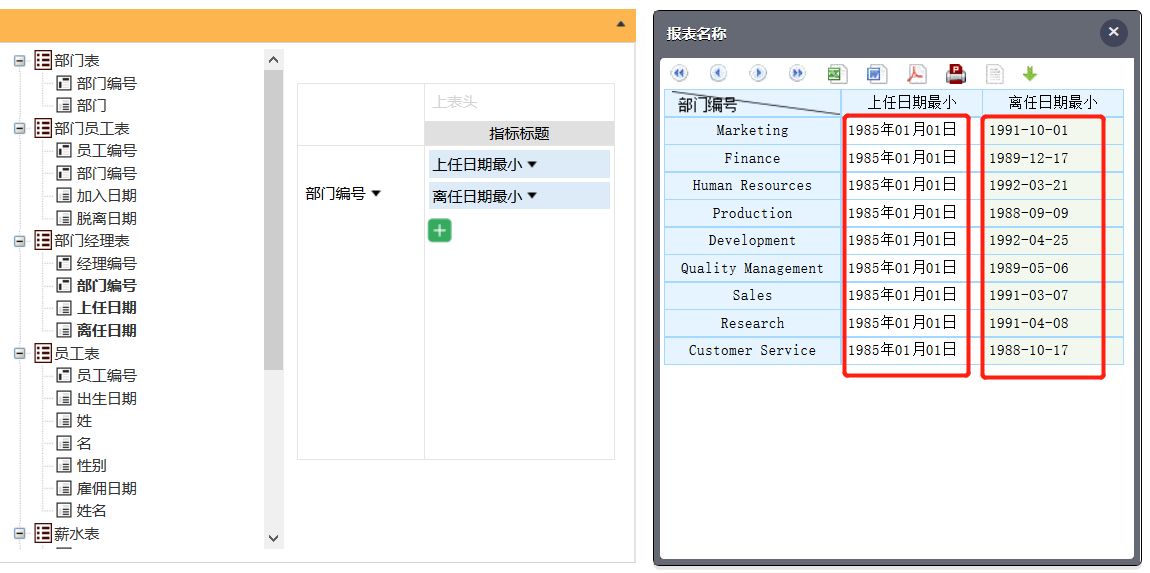Select the 性别 field
This screenshot has height=573, width=1150.
(92, 466)
